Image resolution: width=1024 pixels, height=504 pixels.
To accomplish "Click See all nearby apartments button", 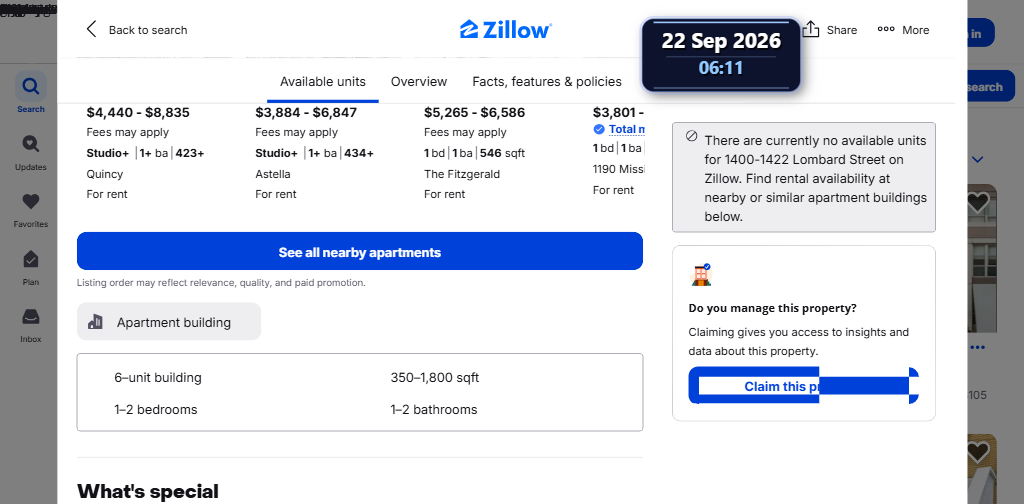I will [360, 251].
